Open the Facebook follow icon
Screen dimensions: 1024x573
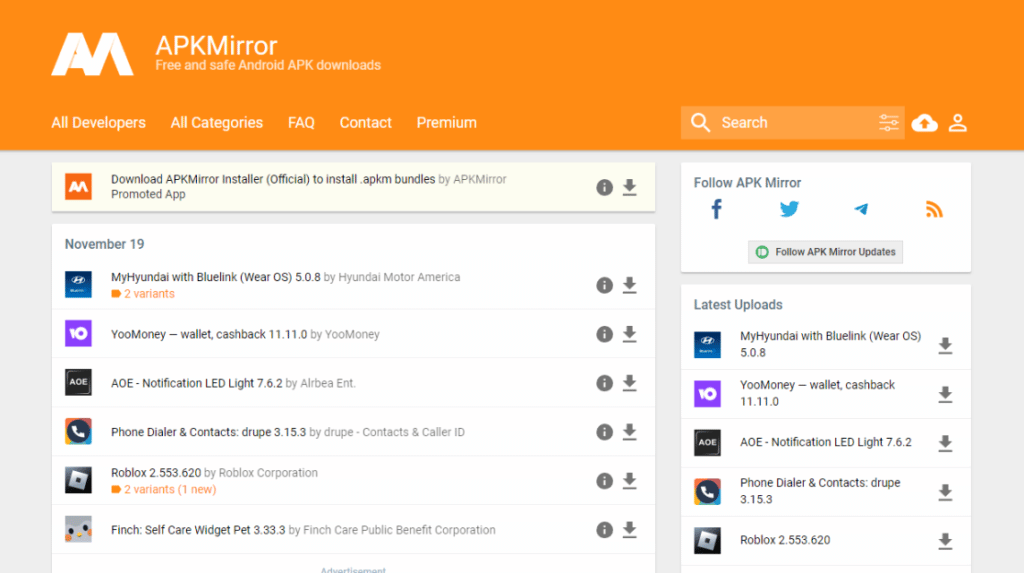[x=716, y=209]
